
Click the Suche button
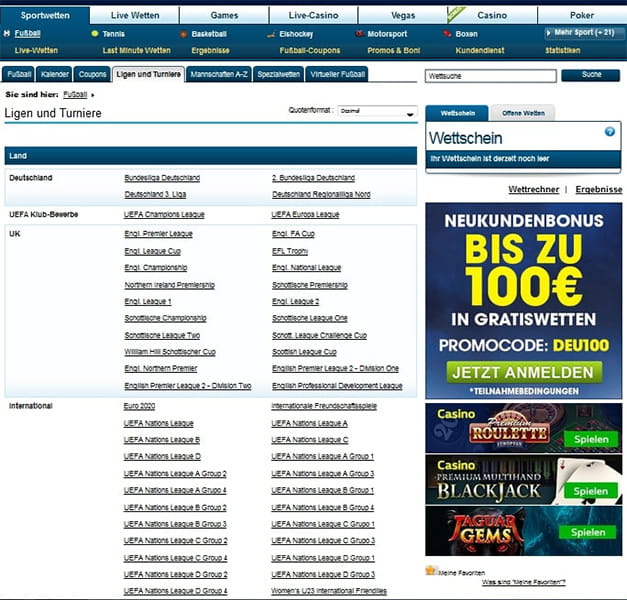click(591, 75)
